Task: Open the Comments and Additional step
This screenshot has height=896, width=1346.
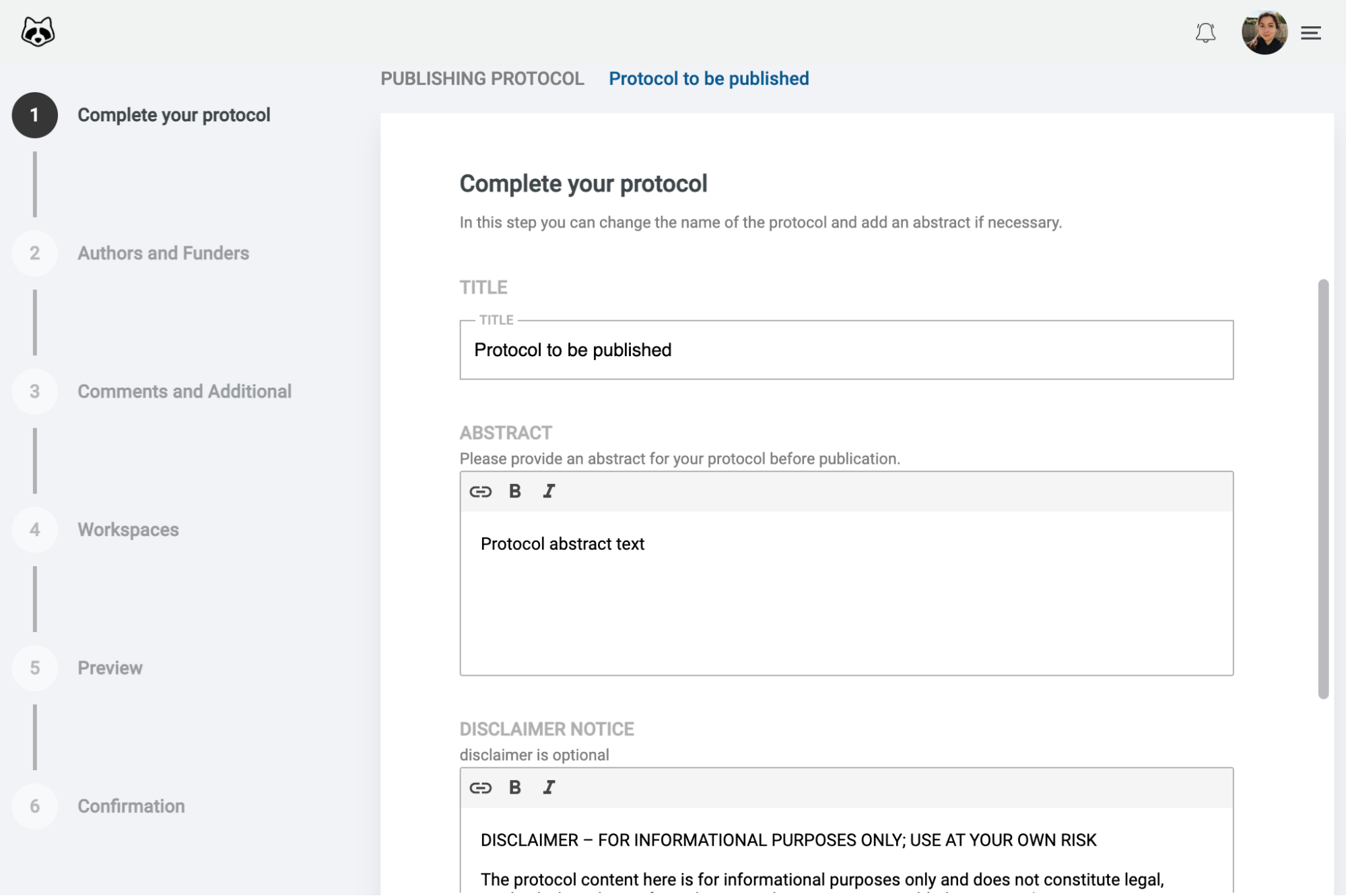Action: coord(184,391)
